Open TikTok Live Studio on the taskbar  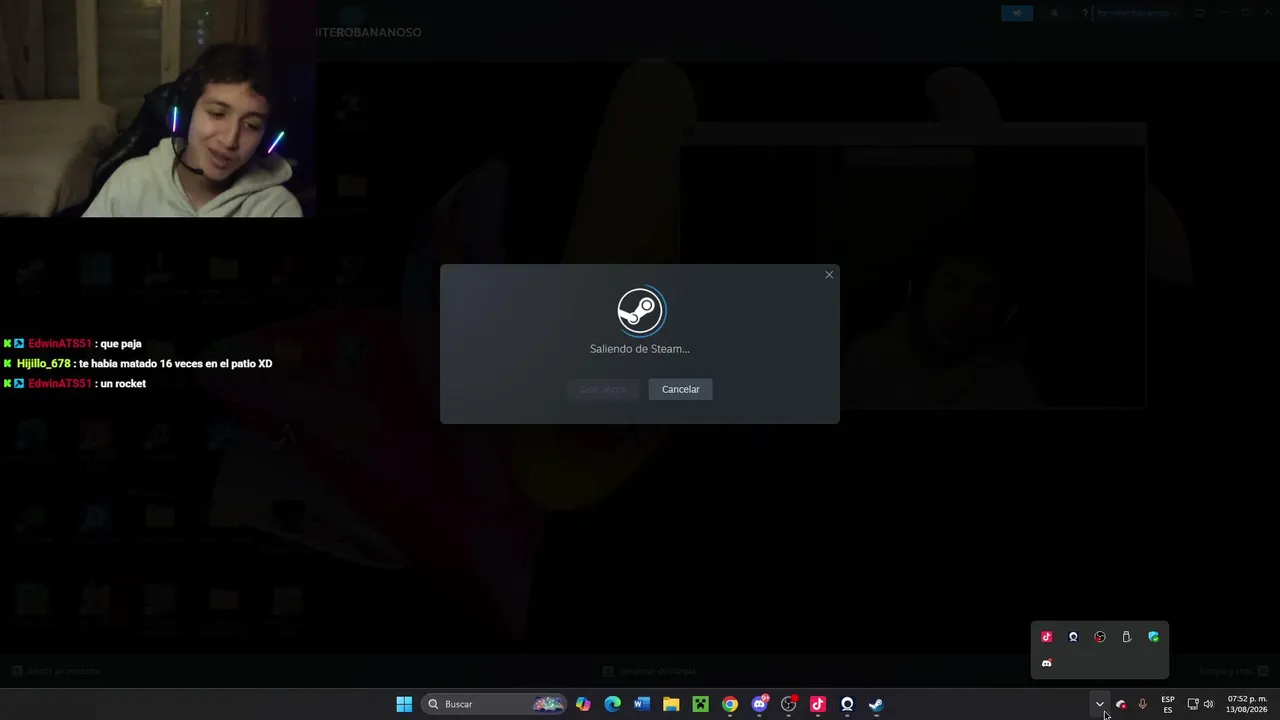pyautogui.click(x=818, y=704)
